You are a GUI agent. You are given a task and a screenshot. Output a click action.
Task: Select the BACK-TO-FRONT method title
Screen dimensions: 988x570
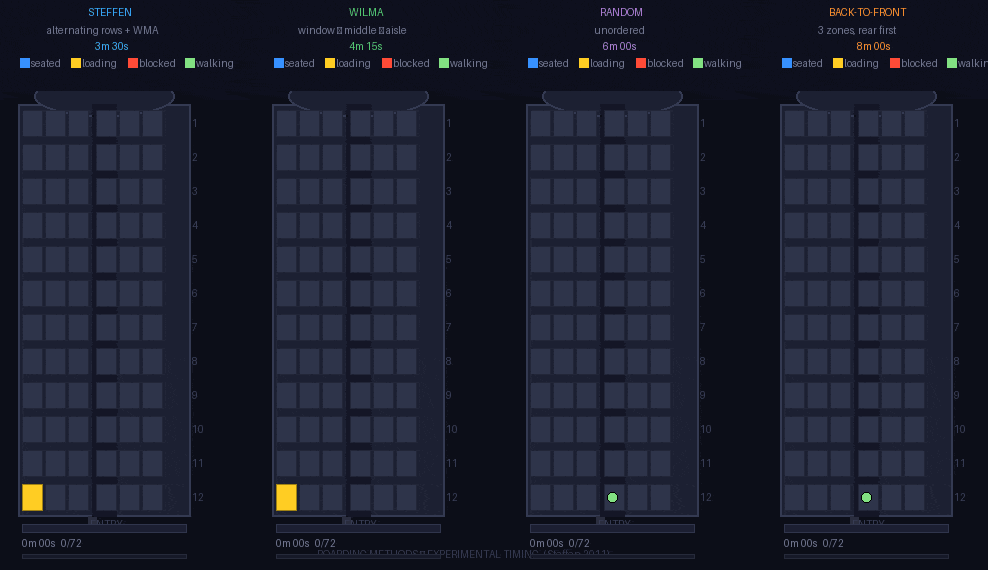868,13
